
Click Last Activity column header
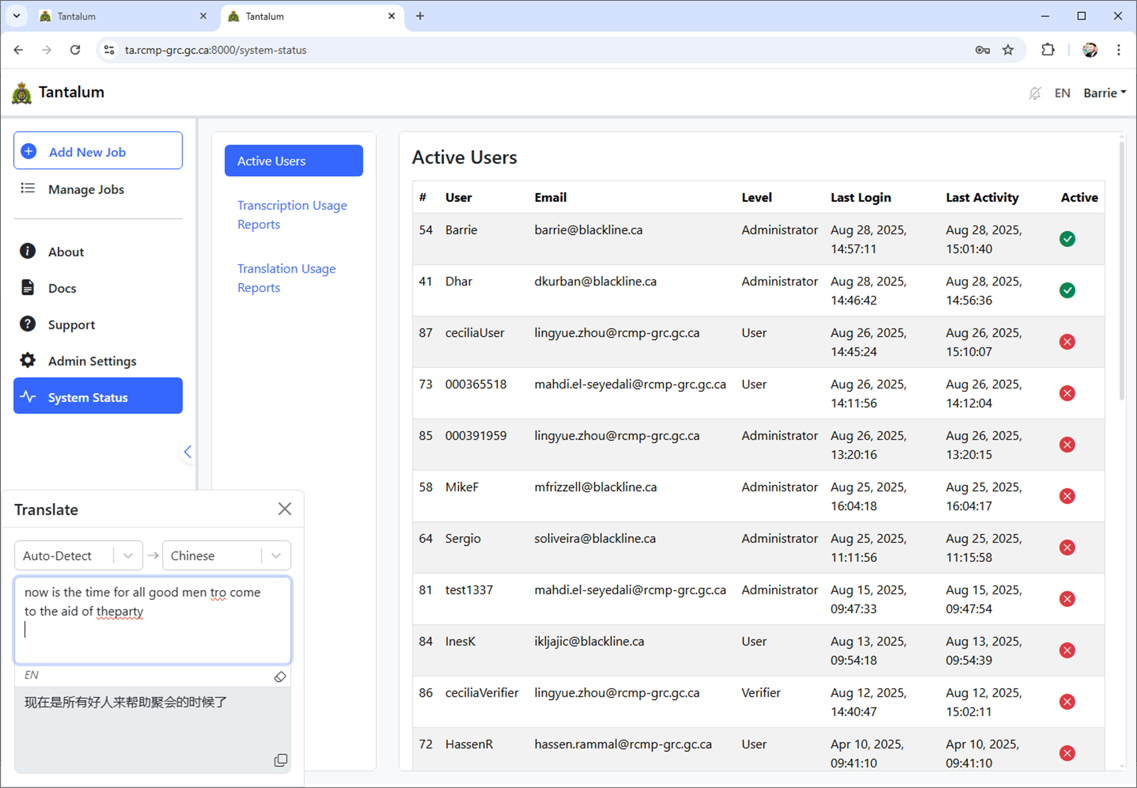[x=982, y=197]
